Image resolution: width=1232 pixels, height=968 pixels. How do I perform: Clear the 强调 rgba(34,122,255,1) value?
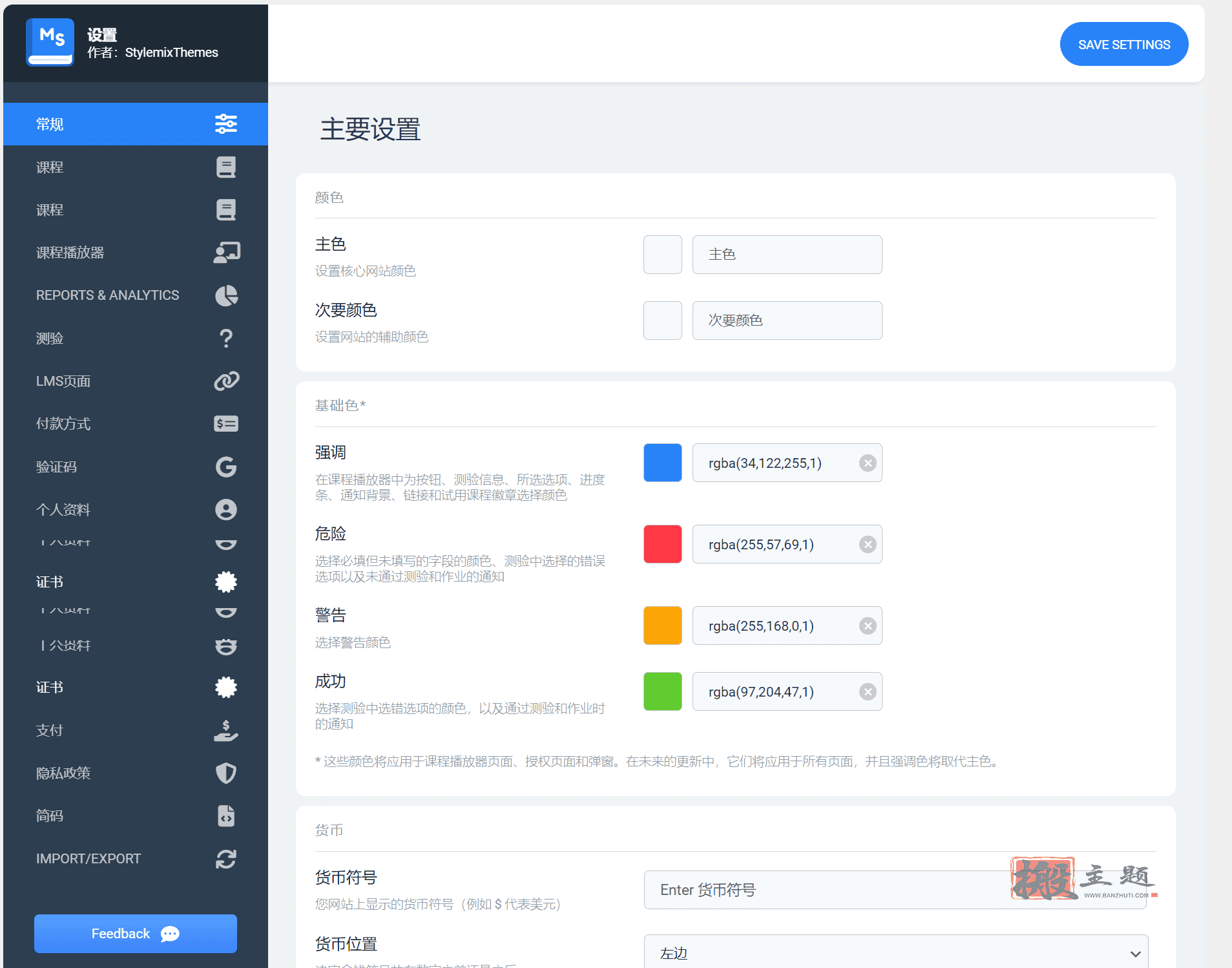868,463
